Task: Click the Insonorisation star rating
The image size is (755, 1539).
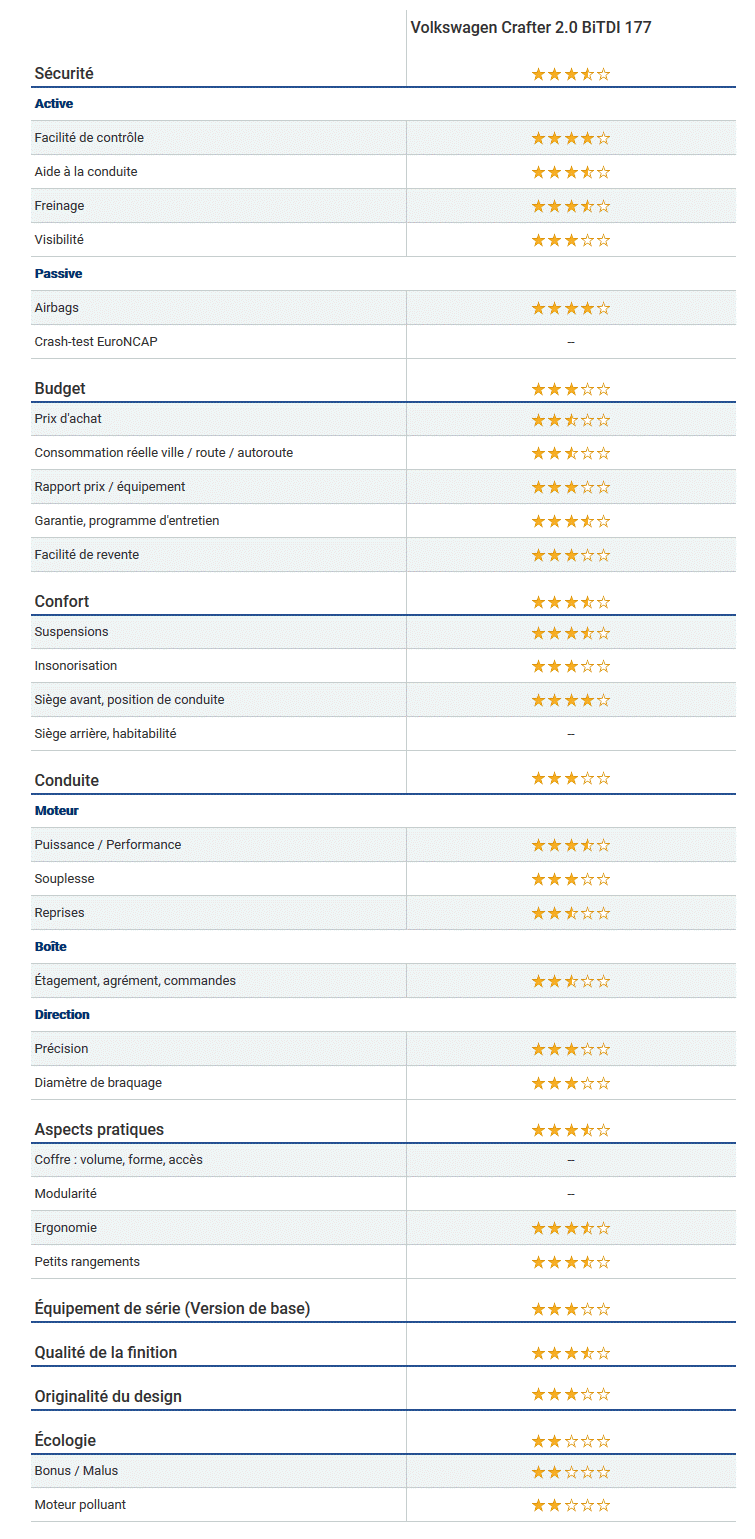Action: pos(570,666)
